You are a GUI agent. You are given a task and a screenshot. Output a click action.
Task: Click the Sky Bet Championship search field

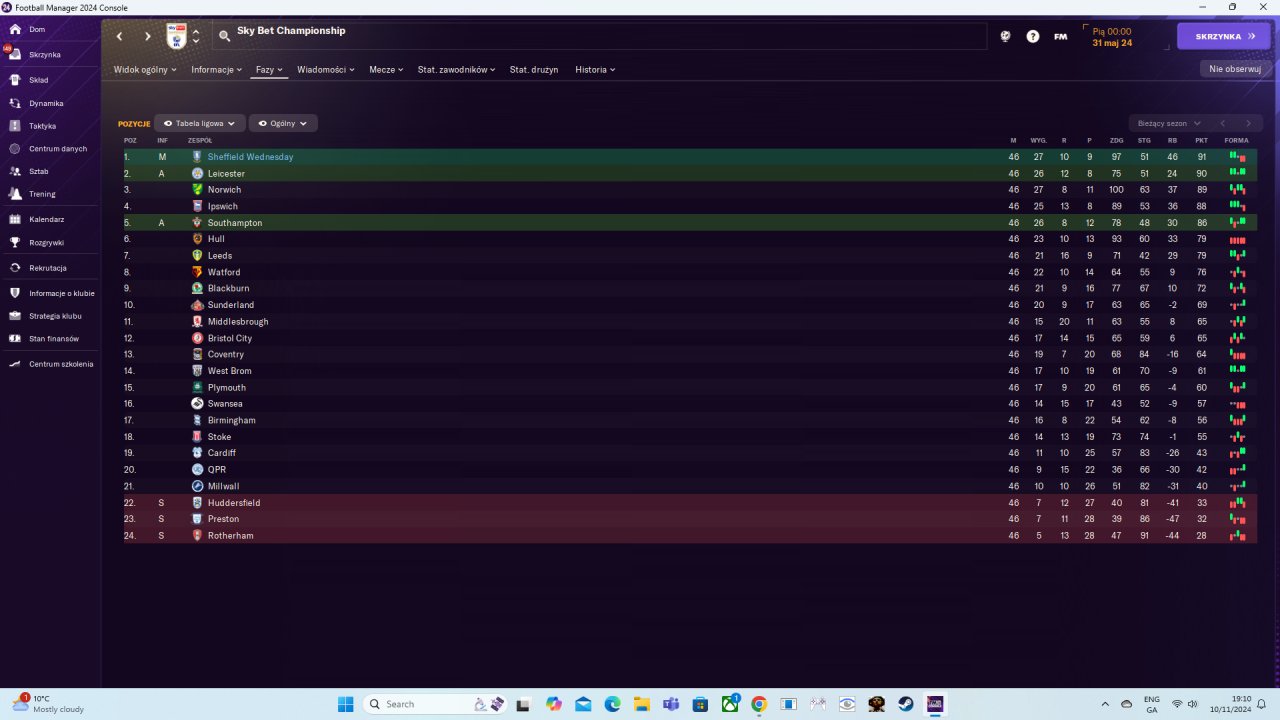click(600, 36)
